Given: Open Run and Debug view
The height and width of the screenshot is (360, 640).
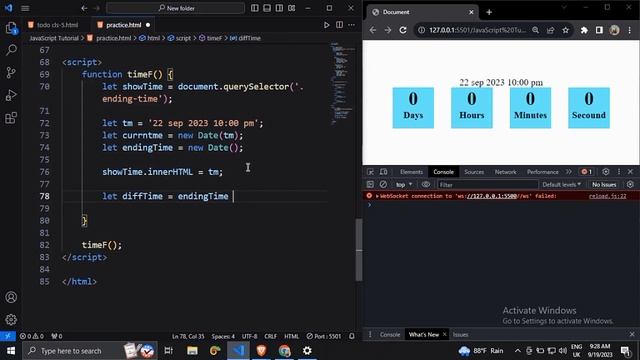Looking at the screenshot, I should tap(11, 96).
